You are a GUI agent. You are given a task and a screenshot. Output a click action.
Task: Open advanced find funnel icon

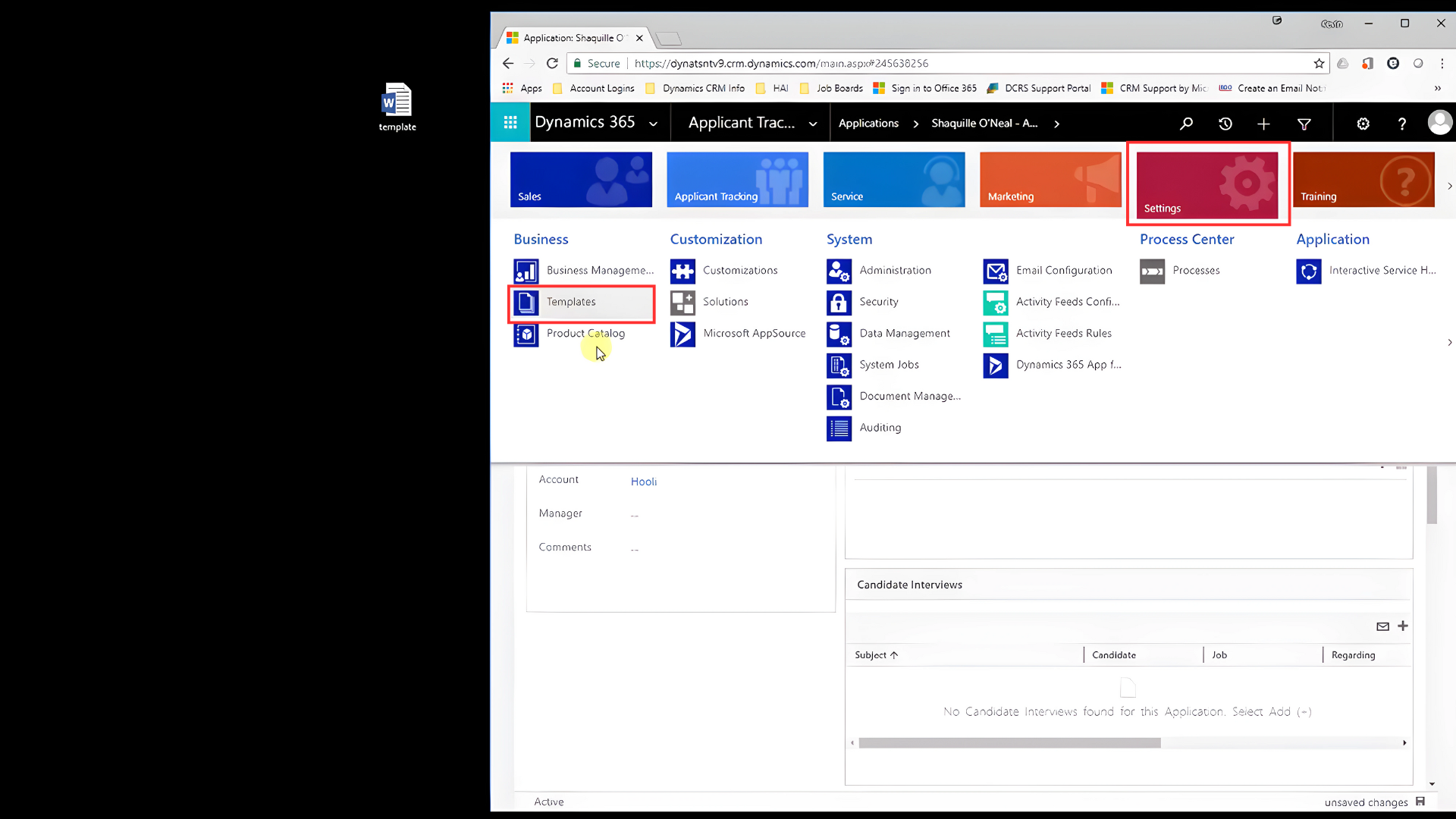(1304, 124)
